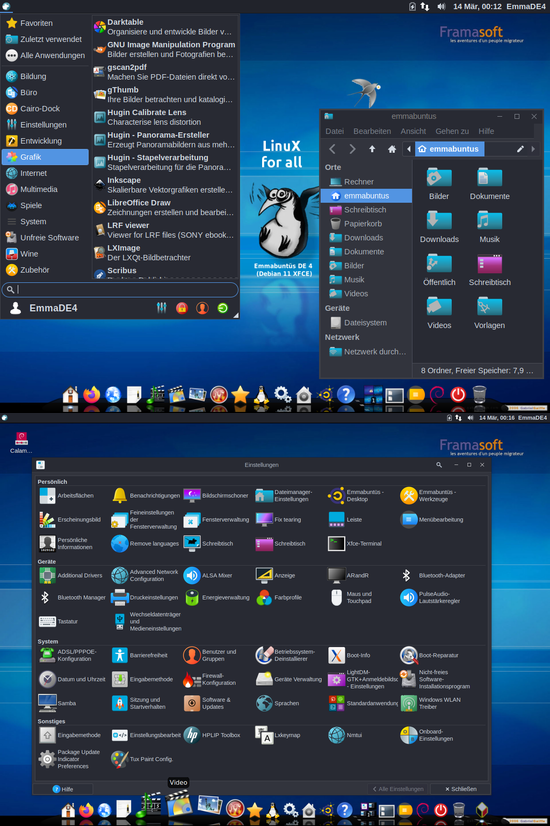Select the Musik folder in main pane
Screen dimensions: 550x826
pos(489,227)
